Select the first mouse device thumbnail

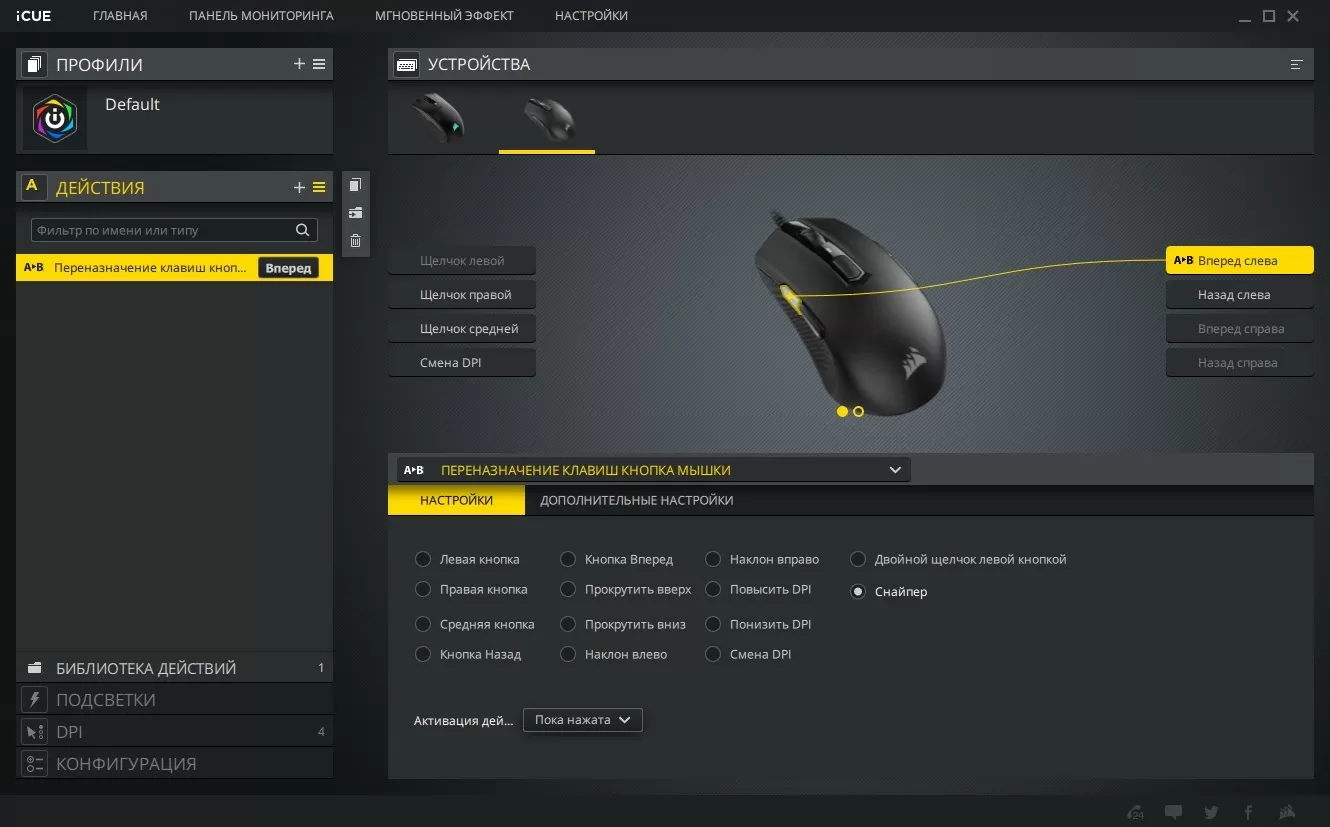pos(438,118)
